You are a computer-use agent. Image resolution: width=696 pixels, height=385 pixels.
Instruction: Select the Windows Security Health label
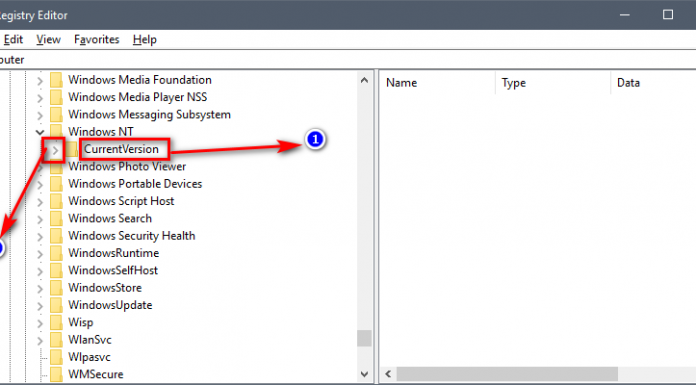[132, 236]
